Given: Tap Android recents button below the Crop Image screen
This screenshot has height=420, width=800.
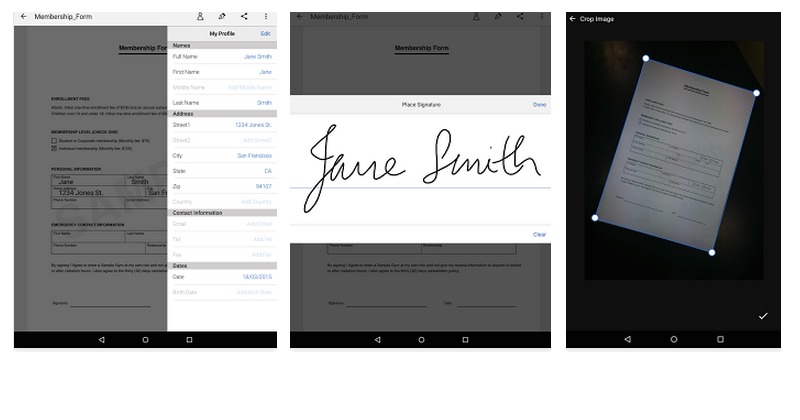Looking at the screenshot, I should pyautogui.click(x=720, y=339).
